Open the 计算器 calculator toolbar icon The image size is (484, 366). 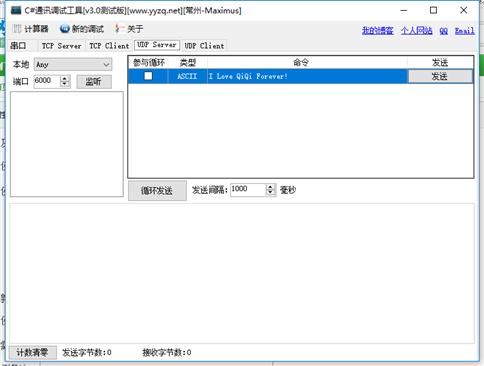click(x=17, y=29)
